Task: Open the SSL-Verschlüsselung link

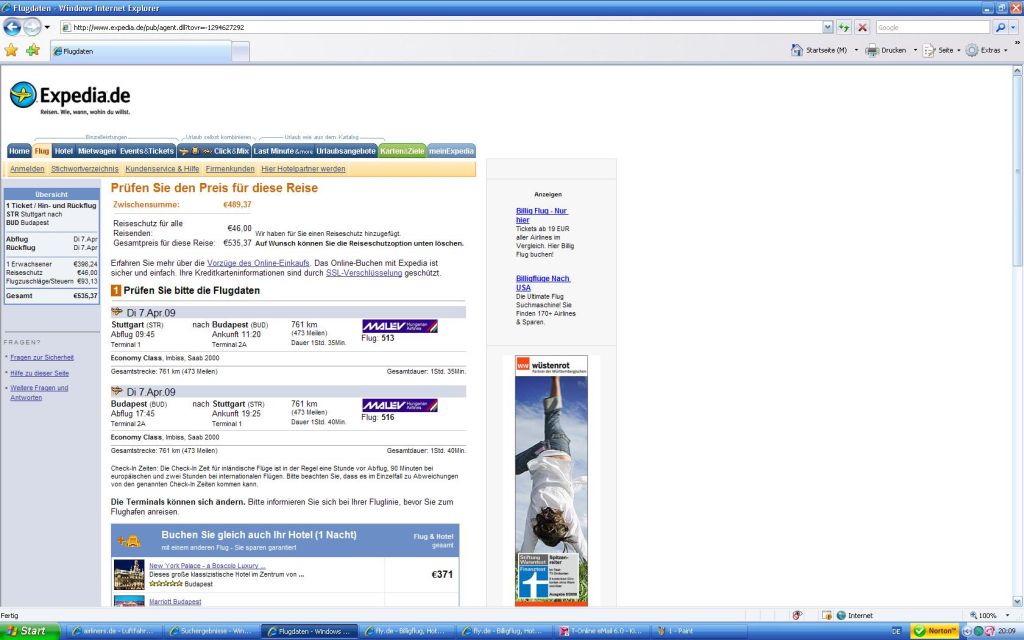Action: 364,273
